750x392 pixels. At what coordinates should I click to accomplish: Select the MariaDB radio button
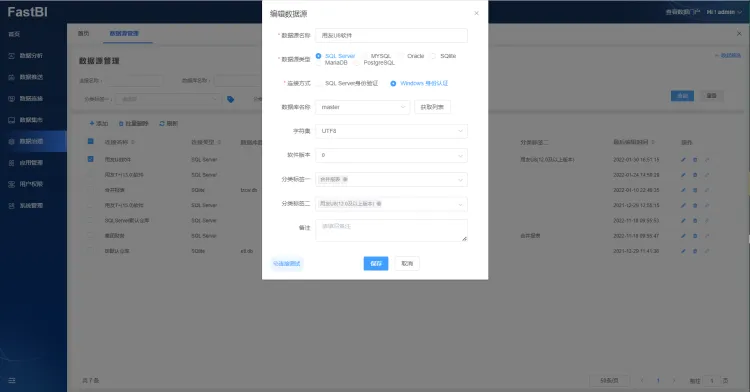[319, 63]
